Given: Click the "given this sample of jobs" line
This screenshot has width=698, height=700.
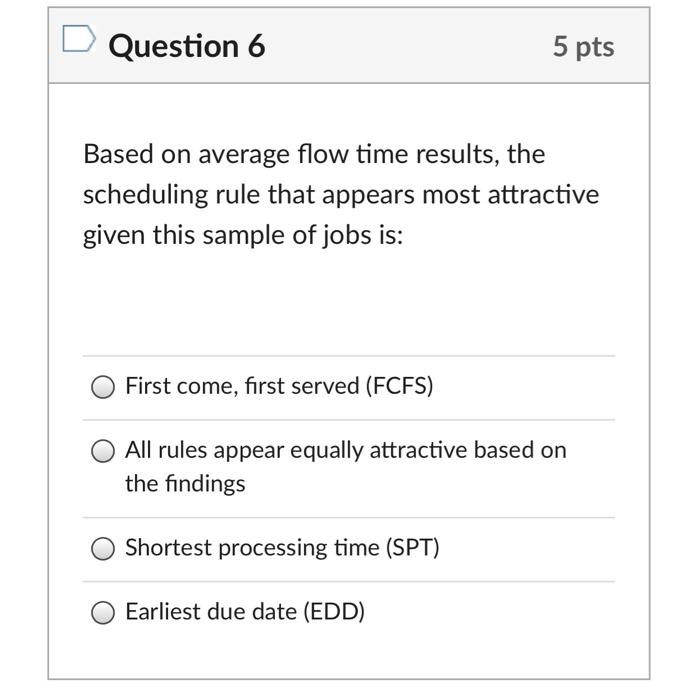Looking at the screenshot, I should [243, 237].
